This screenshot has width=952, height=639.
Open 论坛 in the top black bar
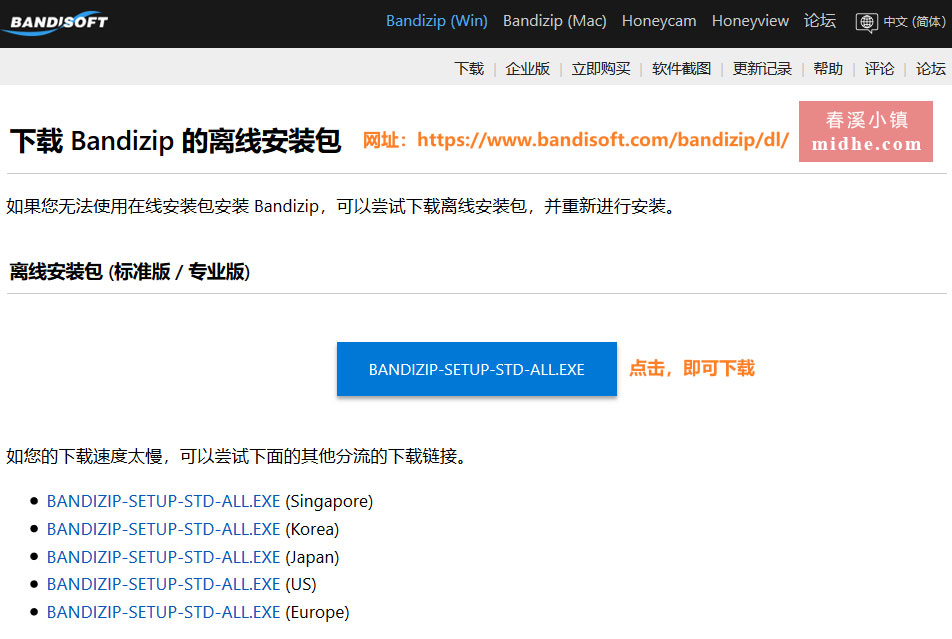point(820,21)
